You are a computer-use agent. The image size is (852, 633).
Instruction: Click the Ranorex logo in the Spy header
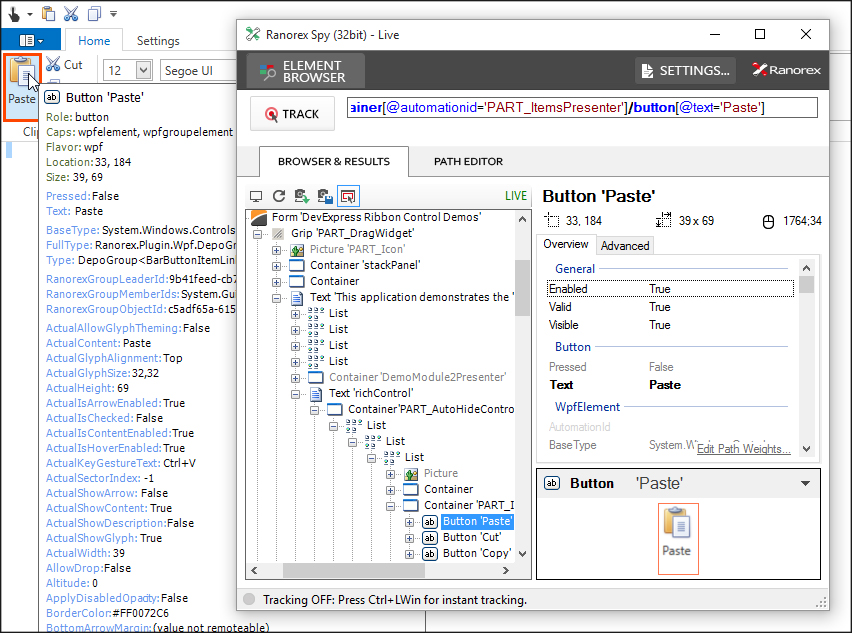pyautogui.click(x=786, y=70)
